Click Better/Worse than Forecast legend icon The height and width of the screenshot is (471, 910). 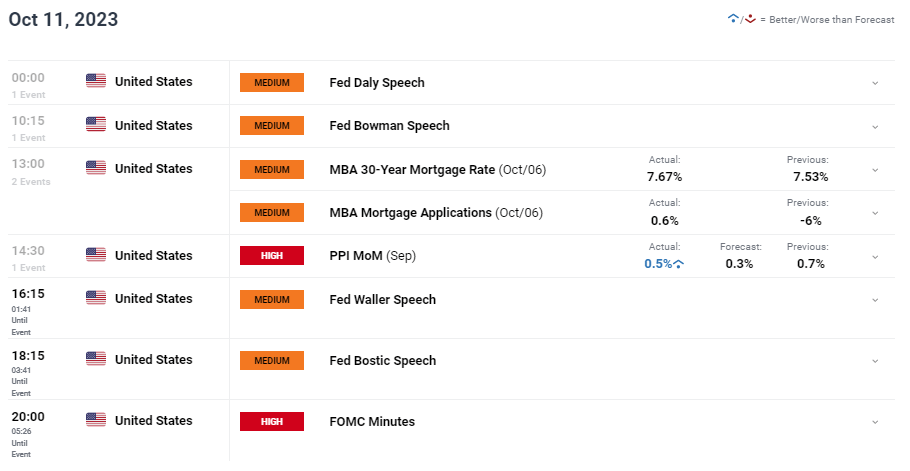[x=742, y=19]
